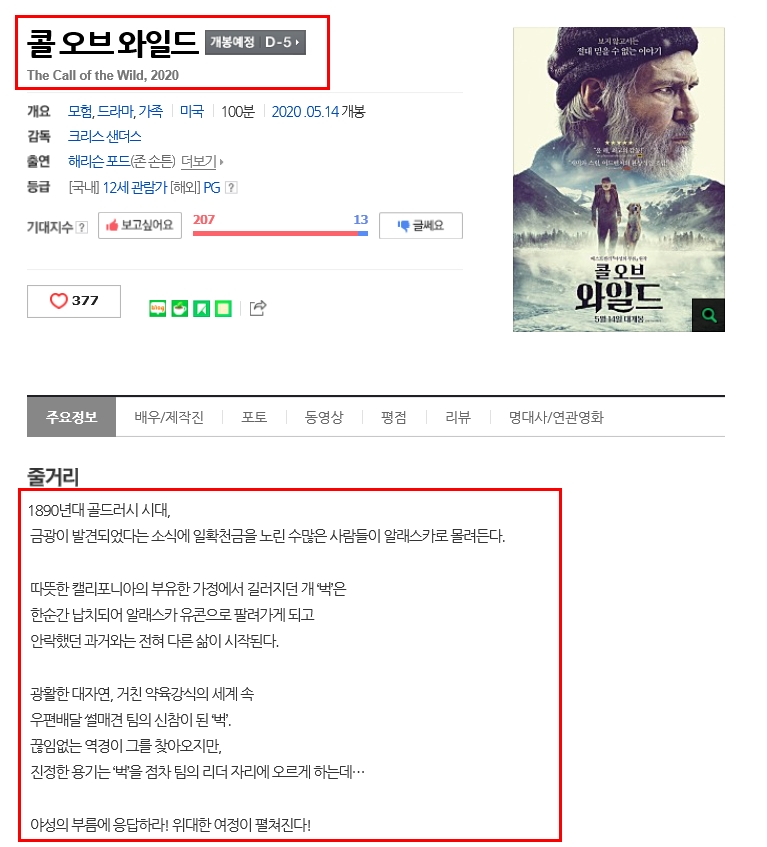This screenshot has width=767, height=847.
Task: Open the external share arrow icon
Action: [258, 308]
